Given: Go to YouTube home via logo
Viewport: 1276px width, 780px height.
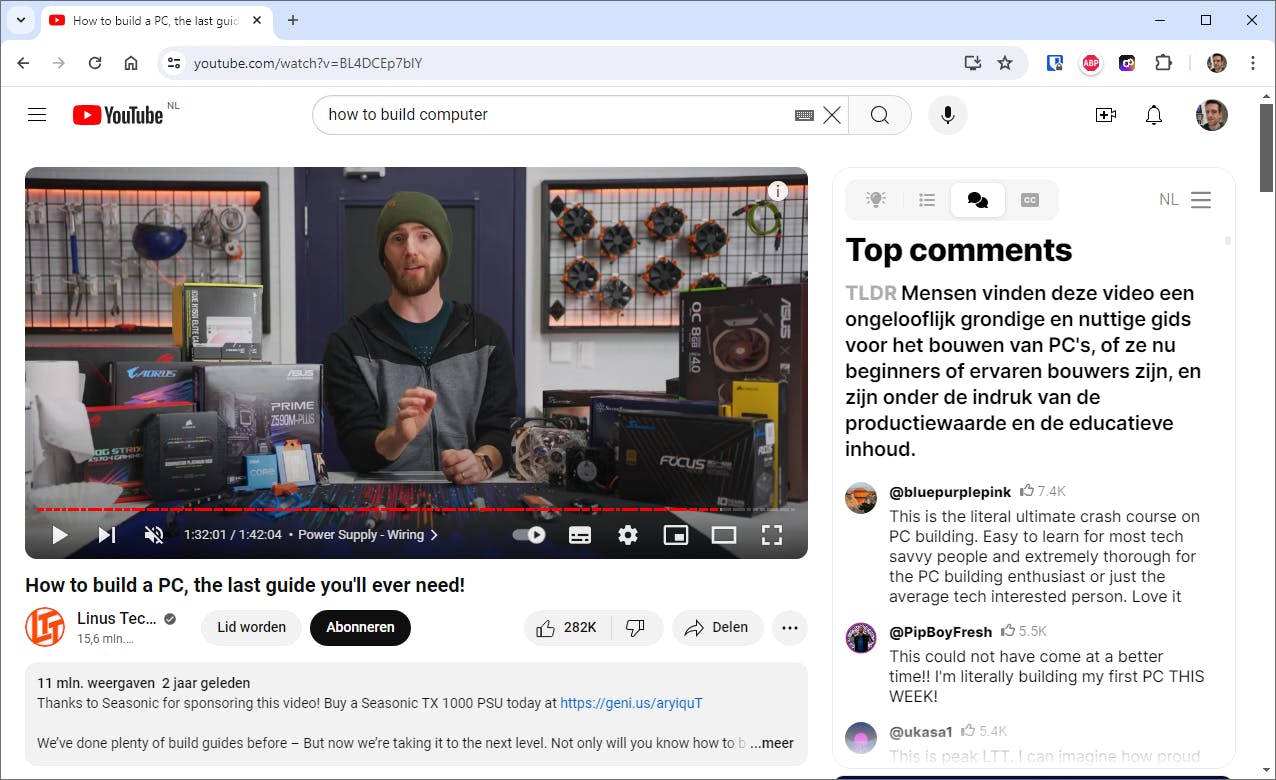Looking at the screenshot, I should point(118,115).
